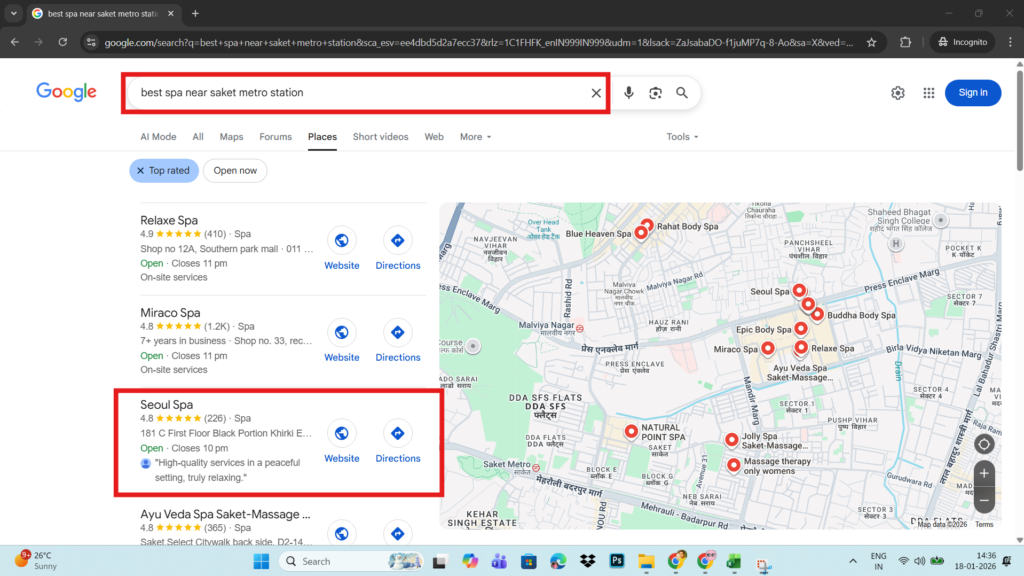Clear the search query with the X

point(595,92)
